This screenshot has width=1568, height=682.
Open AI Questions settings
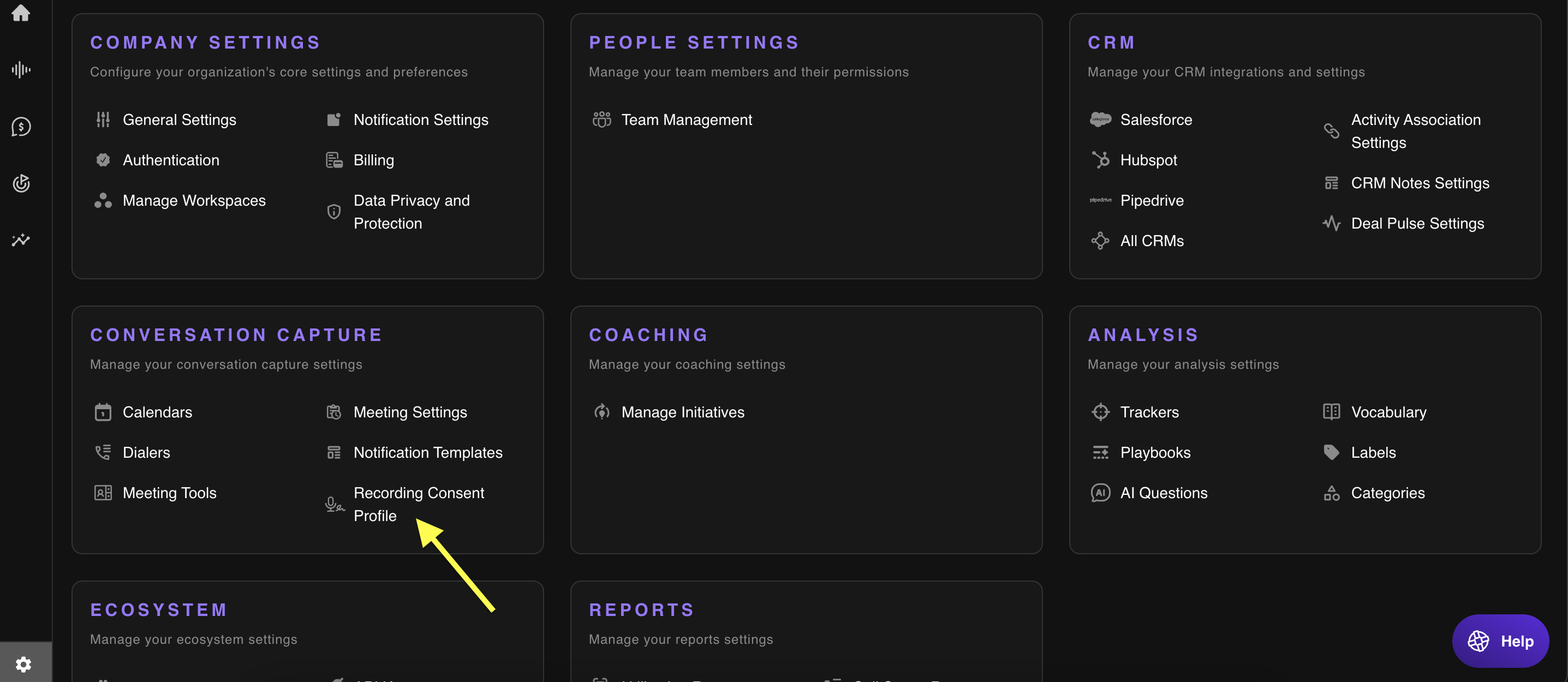coord(1163,493)
